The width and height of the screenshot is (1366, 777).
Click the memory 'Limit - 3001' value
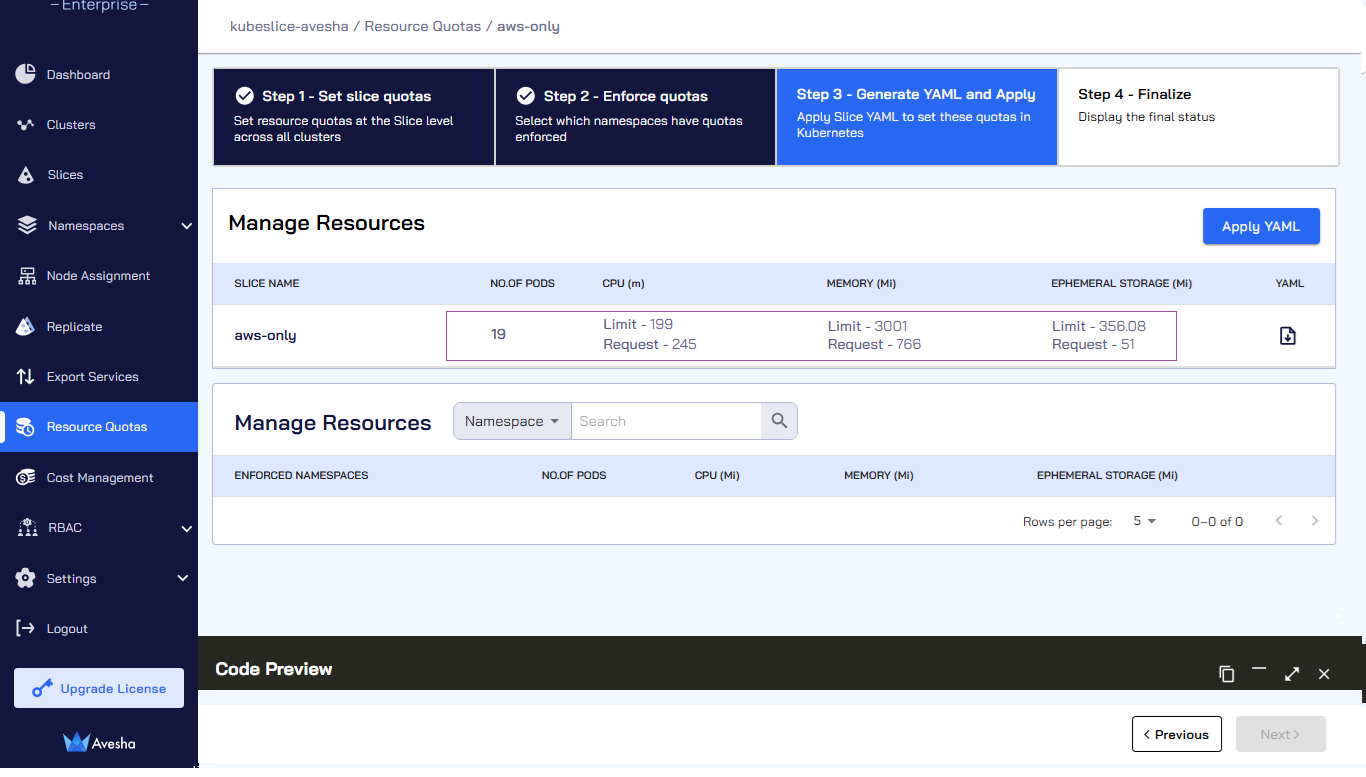[x=868, y=326]
